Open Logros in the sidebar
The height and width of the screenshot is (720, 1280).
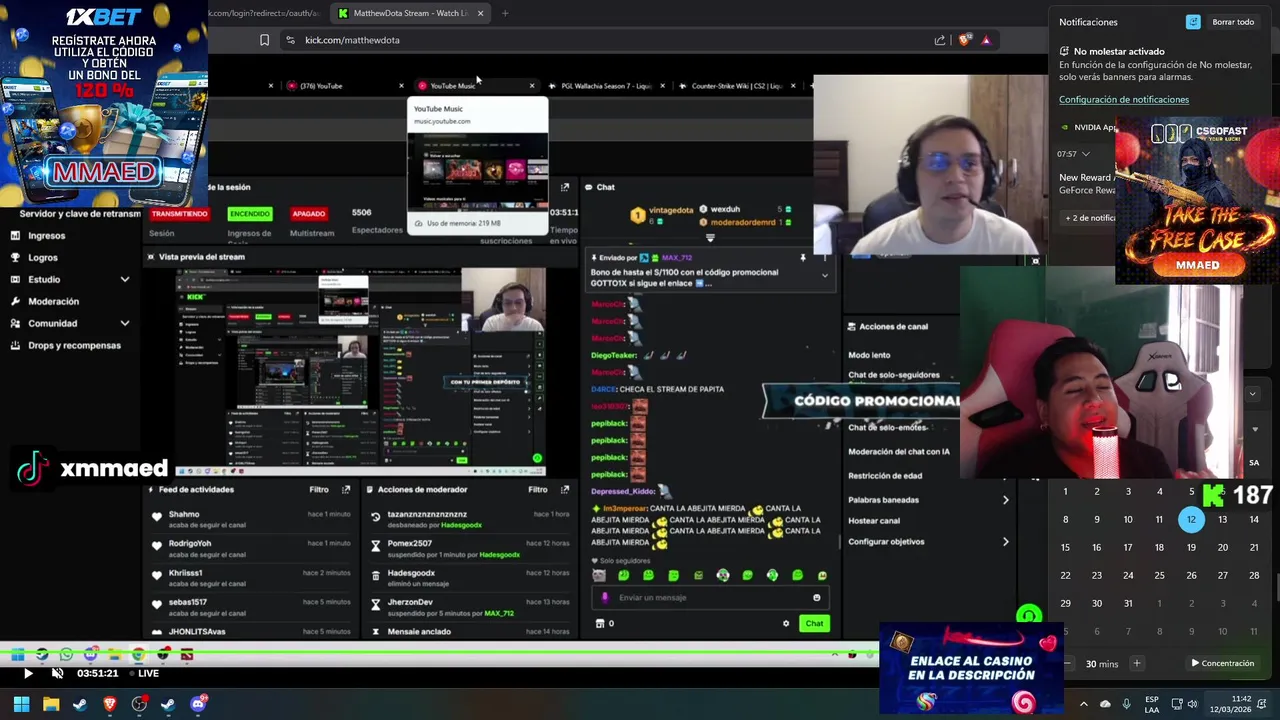(42, 258)
